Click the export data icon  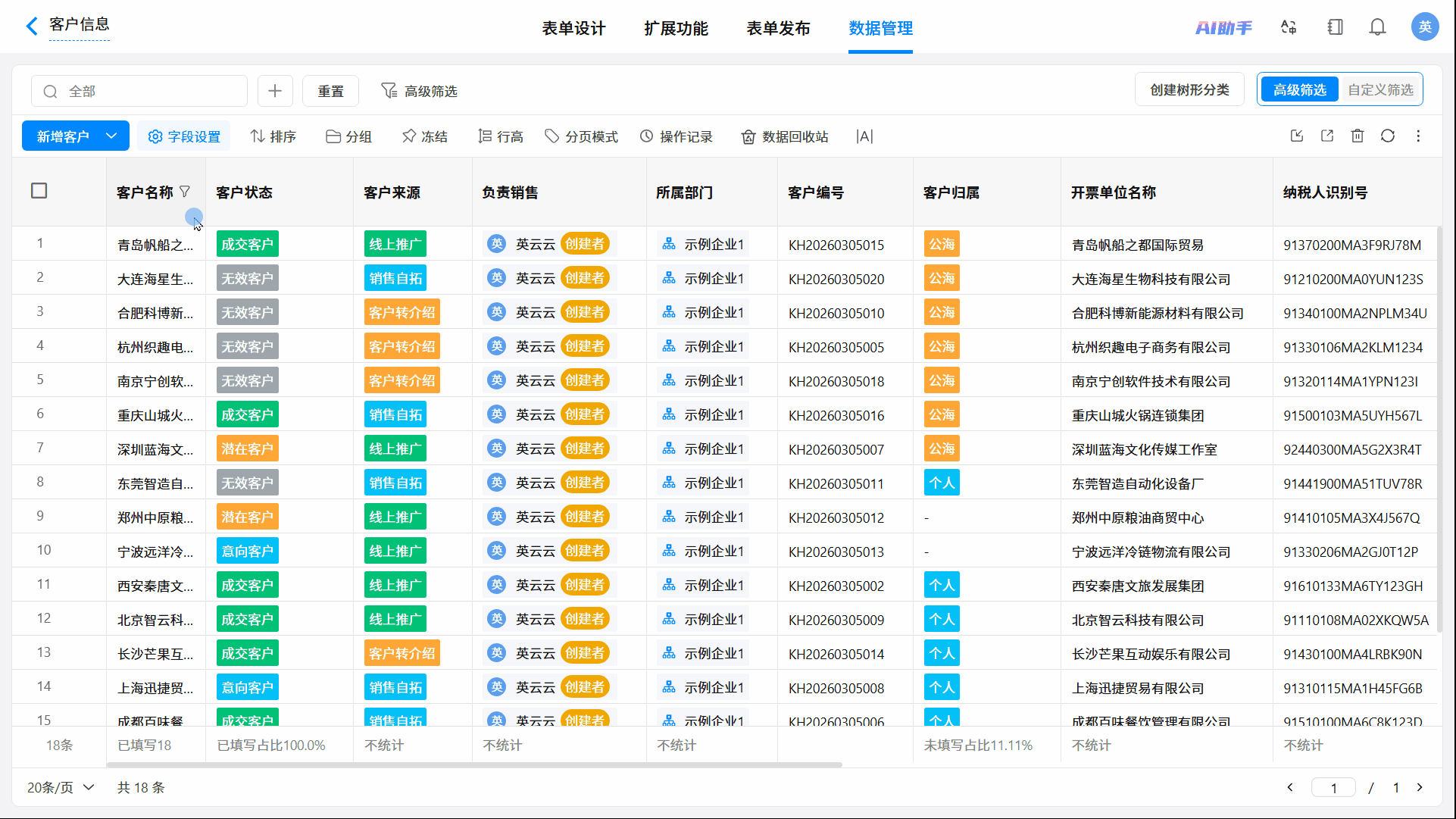[1327, 136]
